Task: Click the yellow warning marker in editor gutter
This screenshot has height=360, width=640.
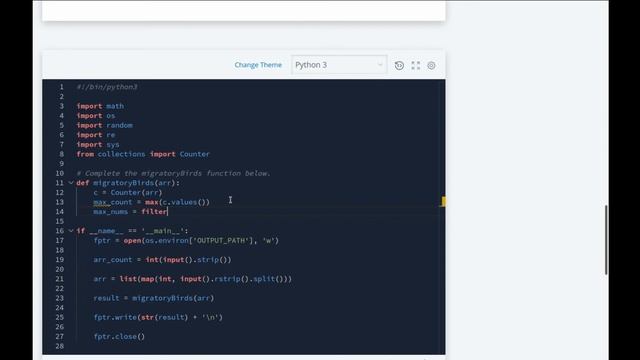Action: coord(443,202)
